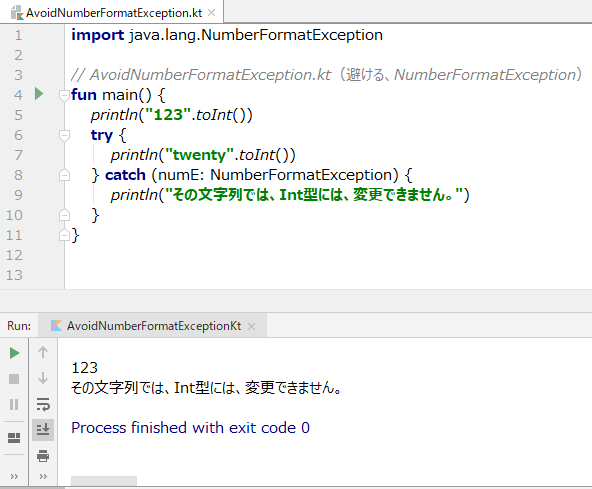Close the AvoidNumberFormatException.kt editor tab
Image resolution: width=592 pixels, height=489 pixels.
click(212, 13)
